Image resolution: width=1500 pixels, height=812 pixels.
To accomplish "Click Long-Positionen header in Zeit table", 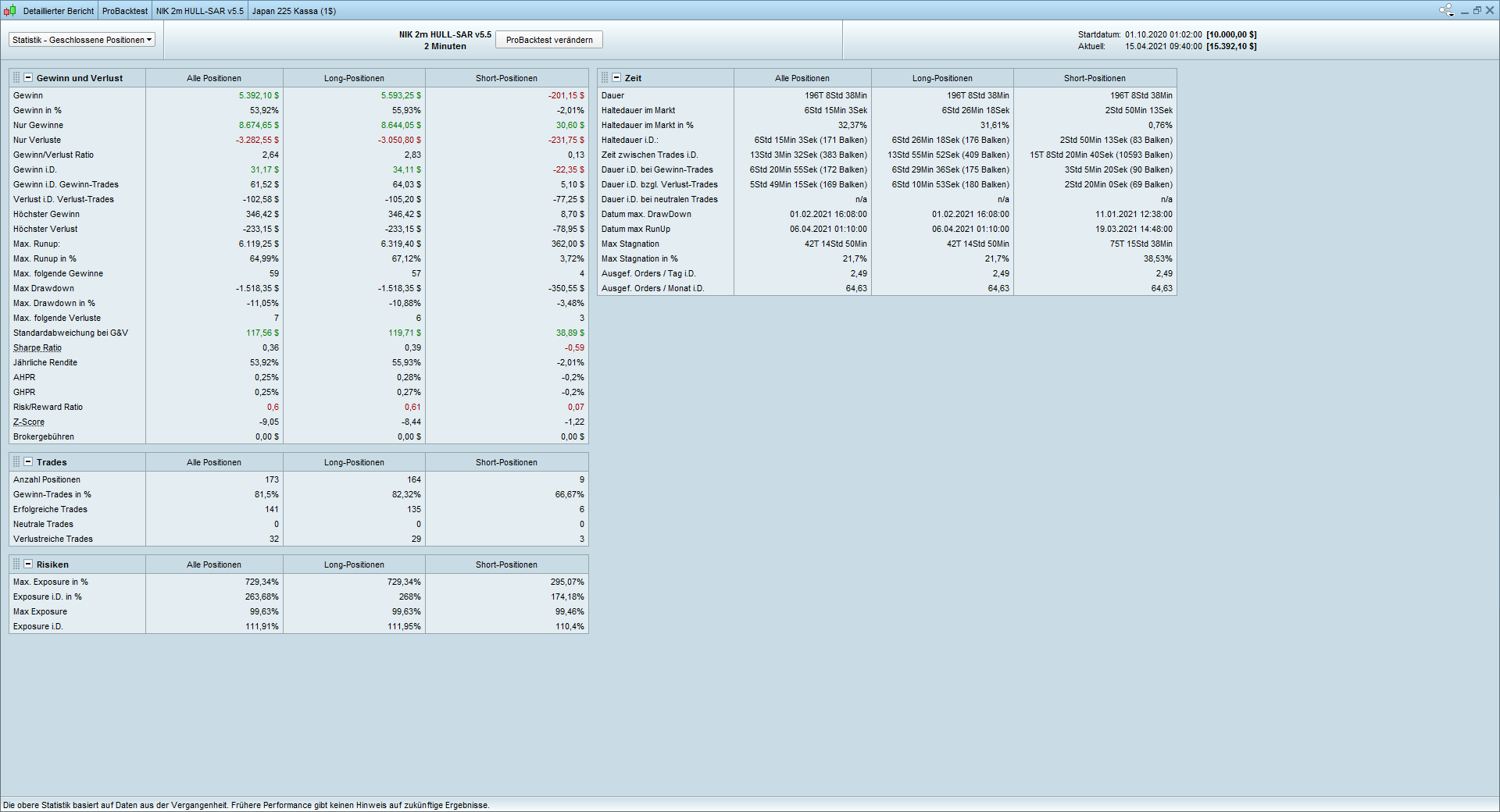I will coord(942,78).
